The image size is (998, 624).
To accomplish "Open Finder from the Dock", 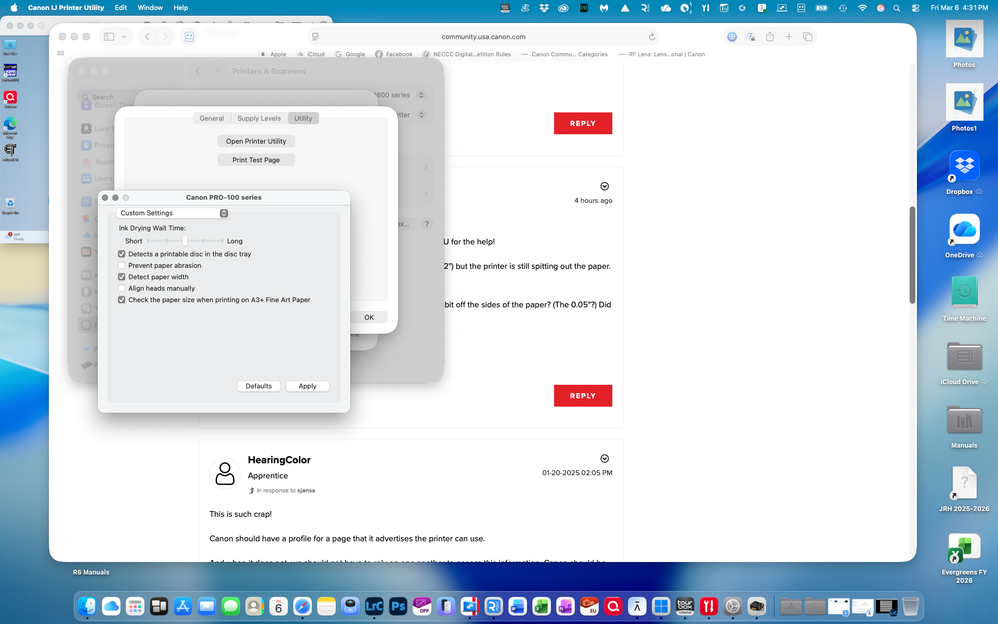I will tap(87, 606).
